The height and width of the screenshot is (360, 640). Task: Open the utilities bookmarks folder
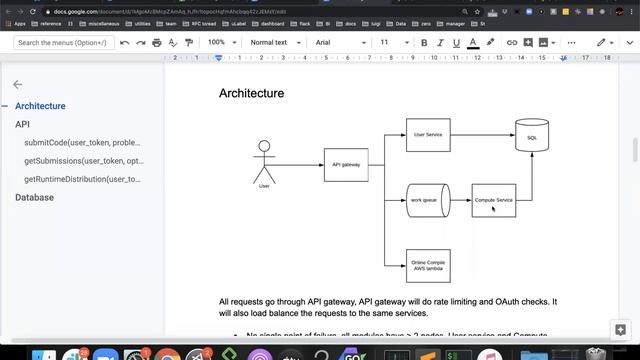138,24
